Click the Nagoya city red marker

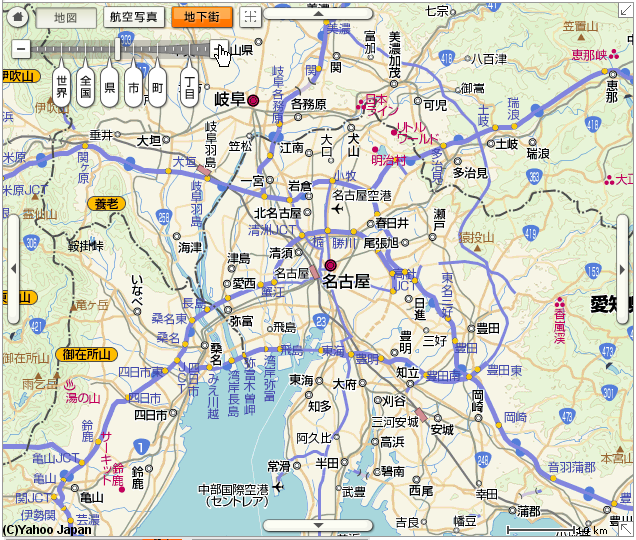pos(331,265)
